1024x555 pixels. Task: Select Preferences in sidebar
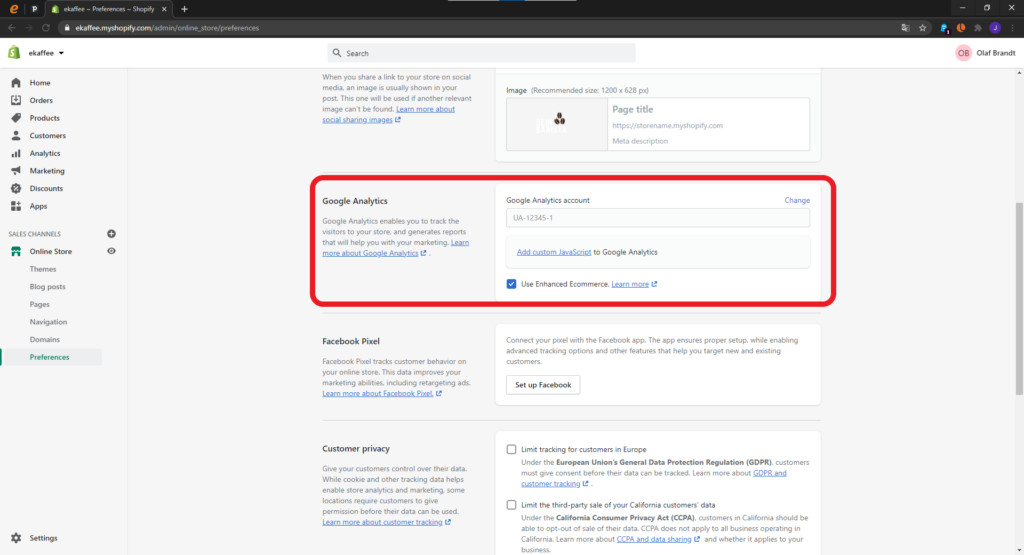click(x=50, y=357)
